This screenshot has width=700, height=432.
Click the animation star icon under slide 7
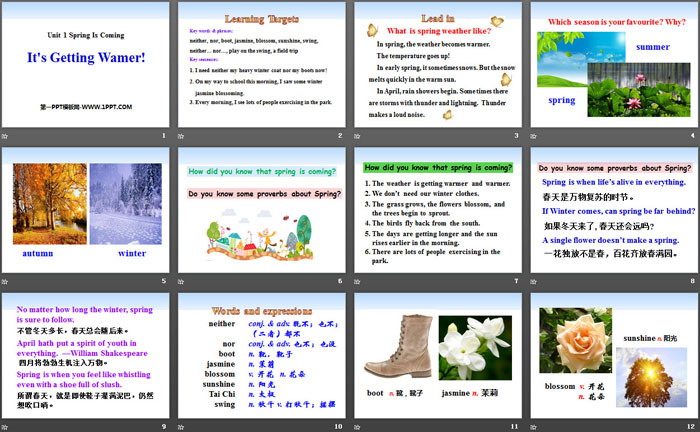tap(358, 282)
